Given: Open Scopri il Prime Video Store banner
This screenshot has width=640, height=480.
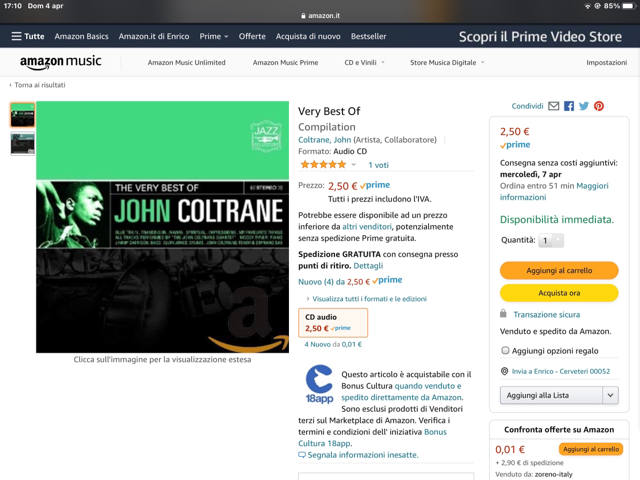Looking at the screenshot, I should pyautogui.click(x=540, y=36).
